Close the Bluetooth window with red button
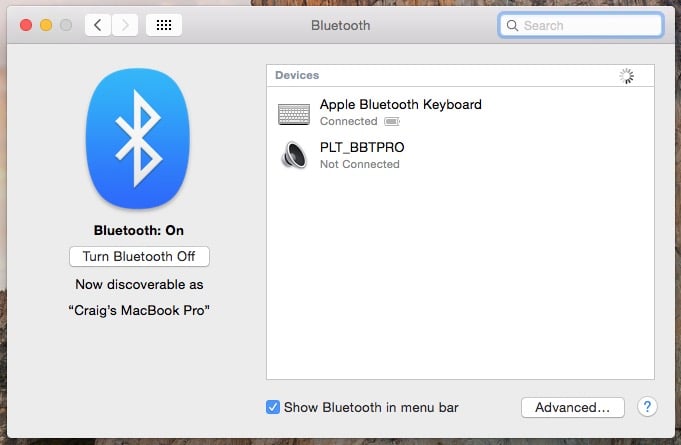 26,25
